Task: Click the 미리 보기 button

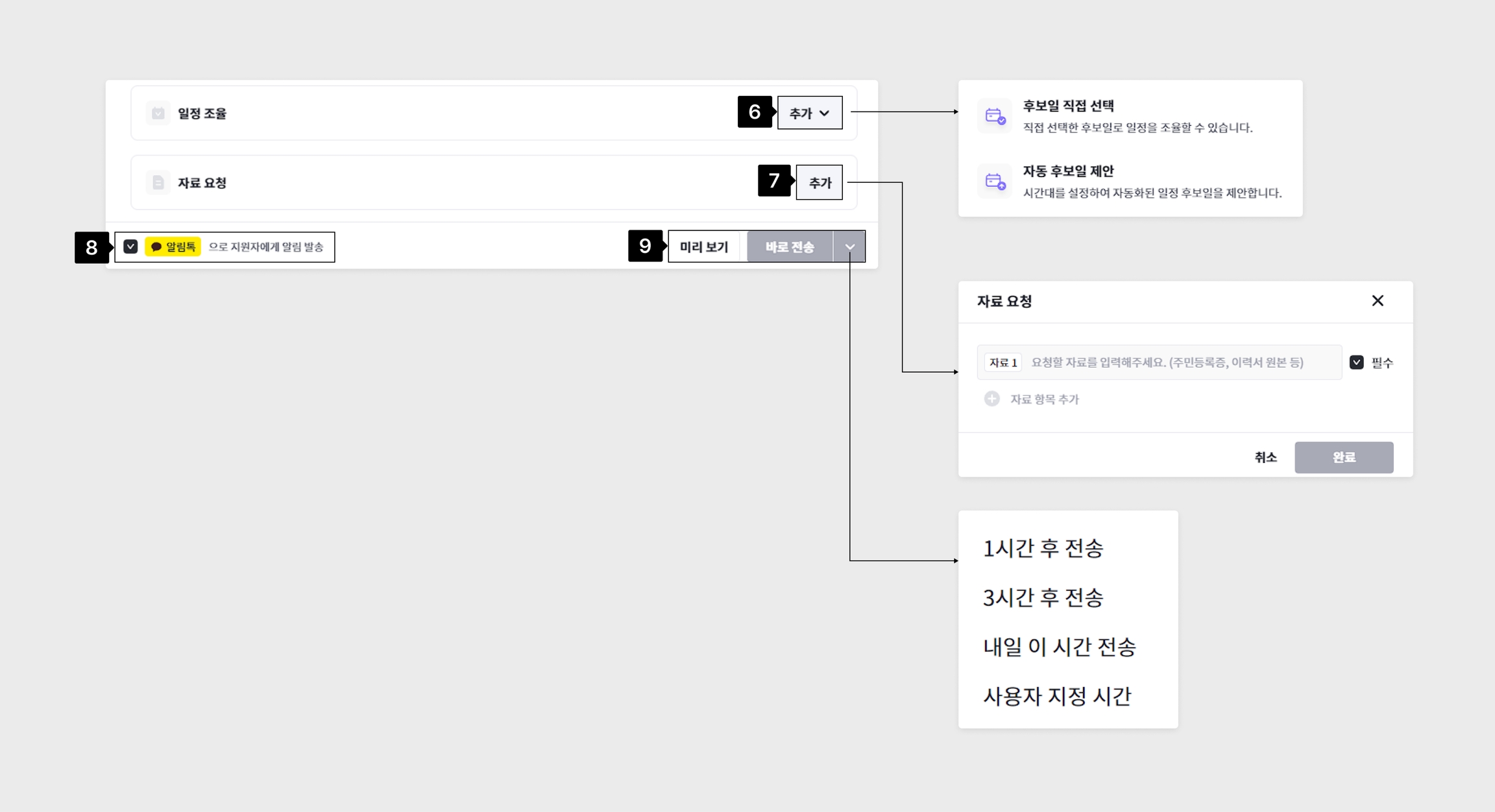Action: click(704, 247)
